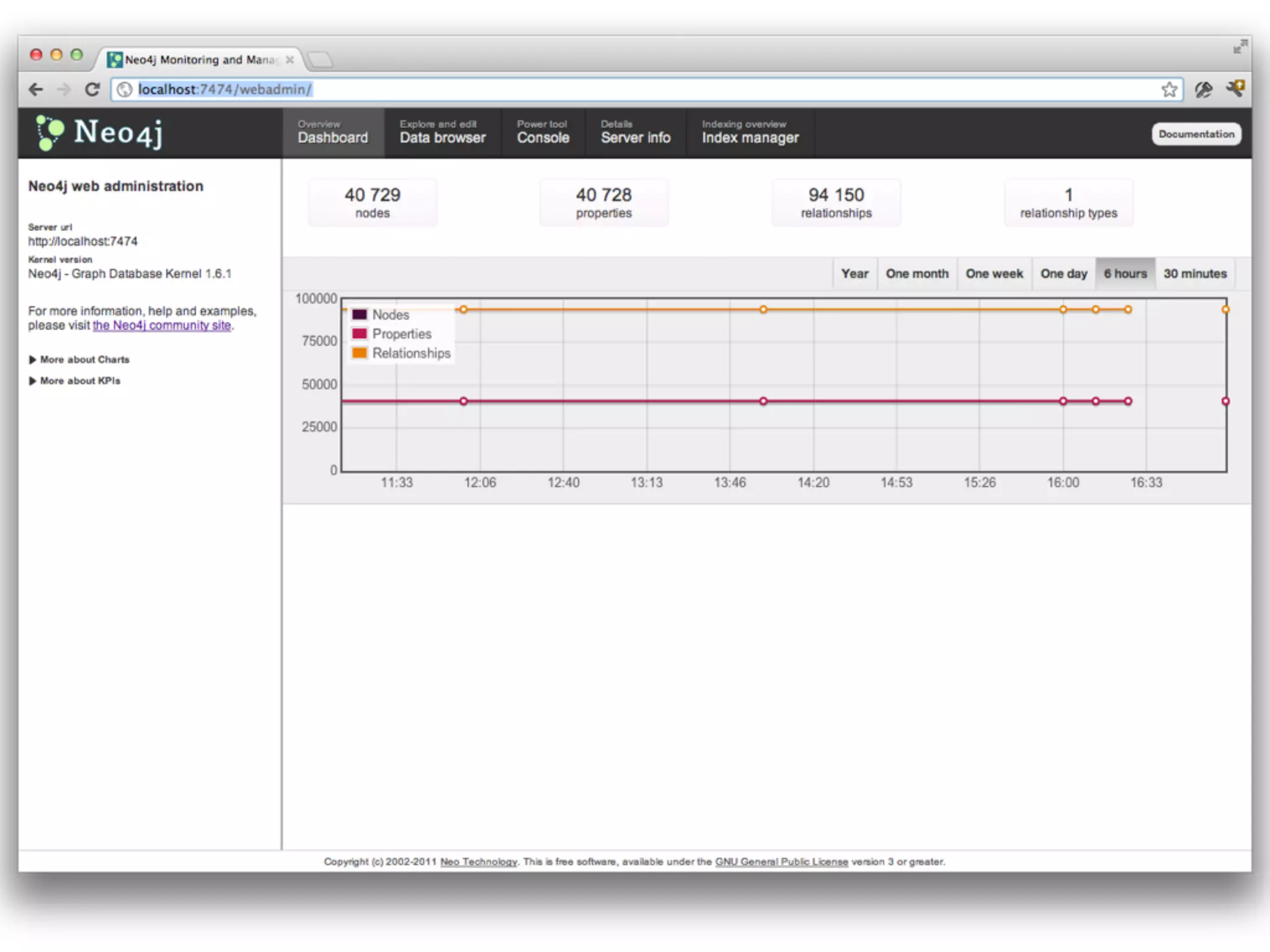Select the 30 minutes time range
This screenshot has height=952, width=1270.
pyautogui.click(x=1194, y=273)
